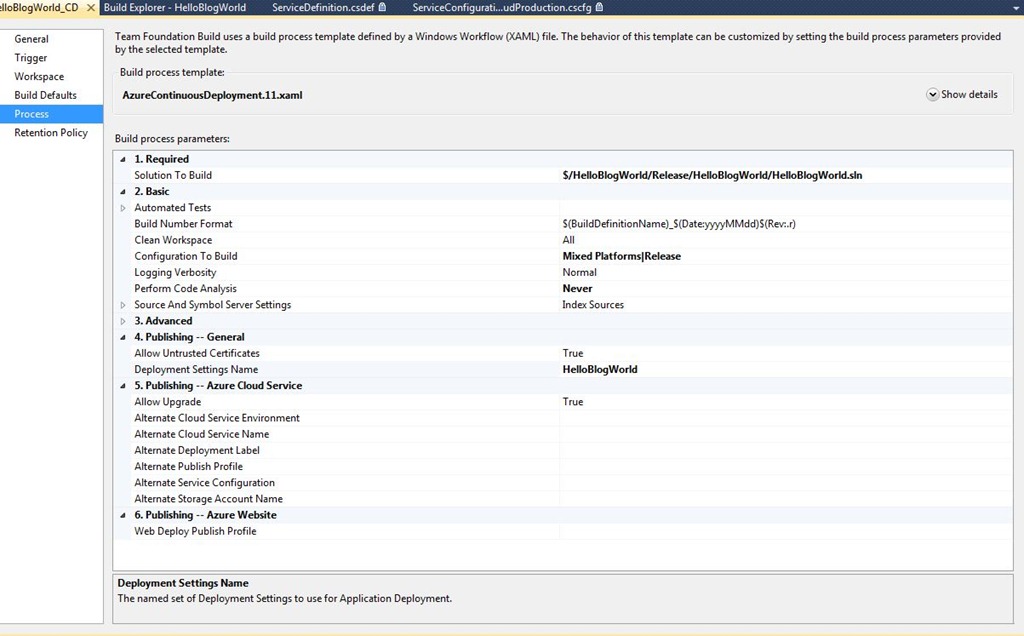This screenshot has width=1024, height=636.
Task: Edit Mixed Platforms|Release value
Action: point(621,256)
